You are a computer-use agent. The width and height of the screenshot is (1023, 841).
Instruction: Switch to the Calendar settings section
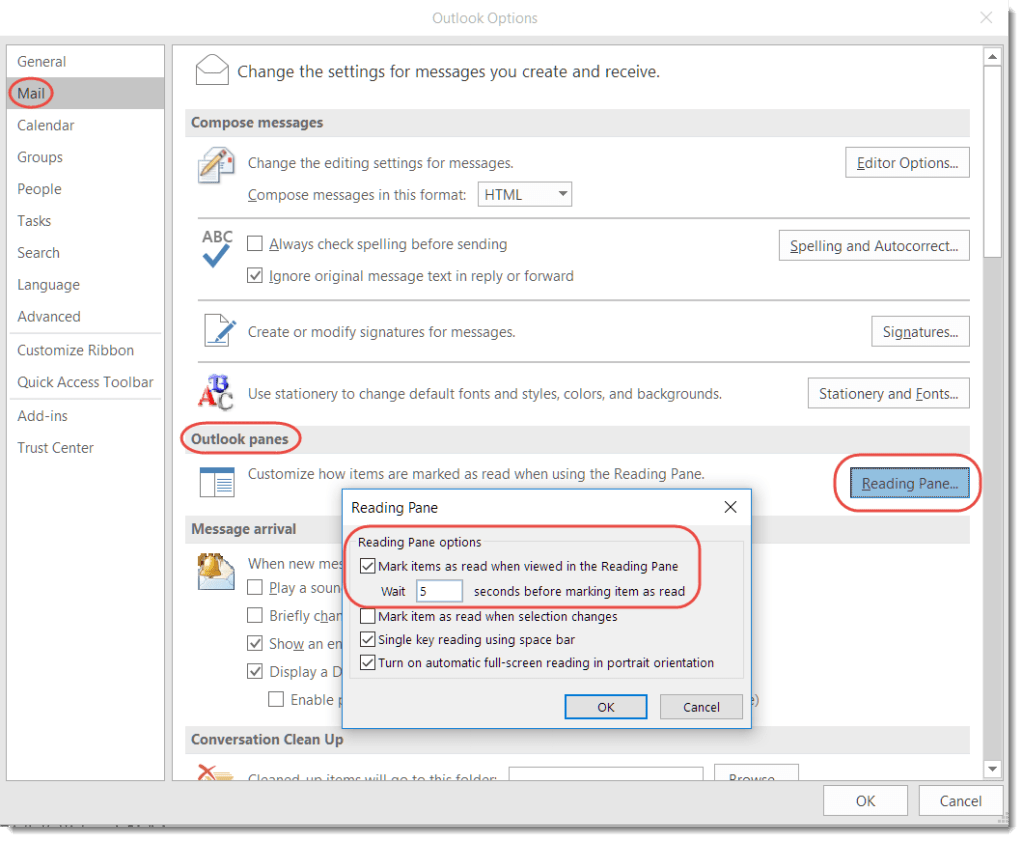tap(46, 125)
